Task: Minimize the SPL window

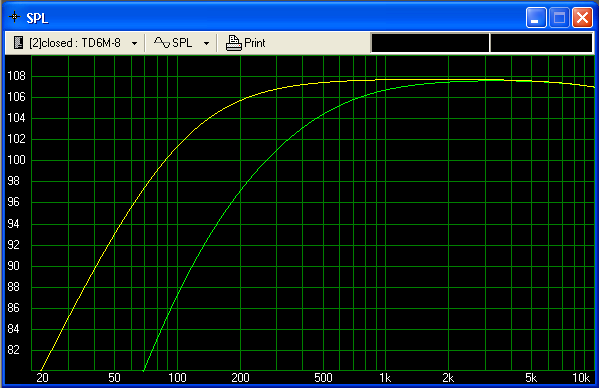Action: click(536, 18)
